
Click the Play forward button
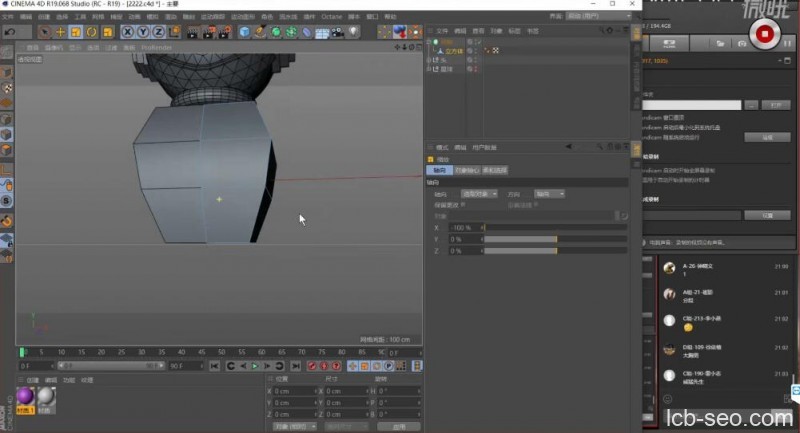255,366
